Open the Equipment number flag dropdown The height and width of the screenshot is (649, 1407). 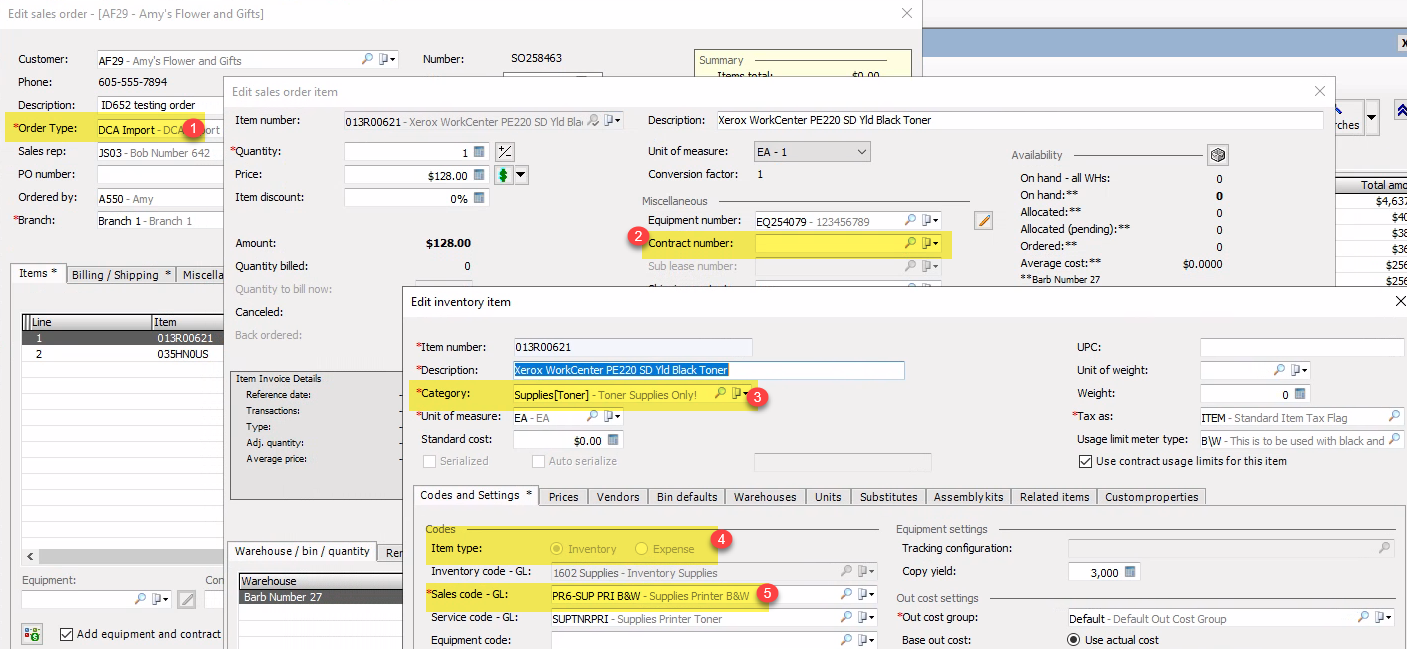[931, 220]
